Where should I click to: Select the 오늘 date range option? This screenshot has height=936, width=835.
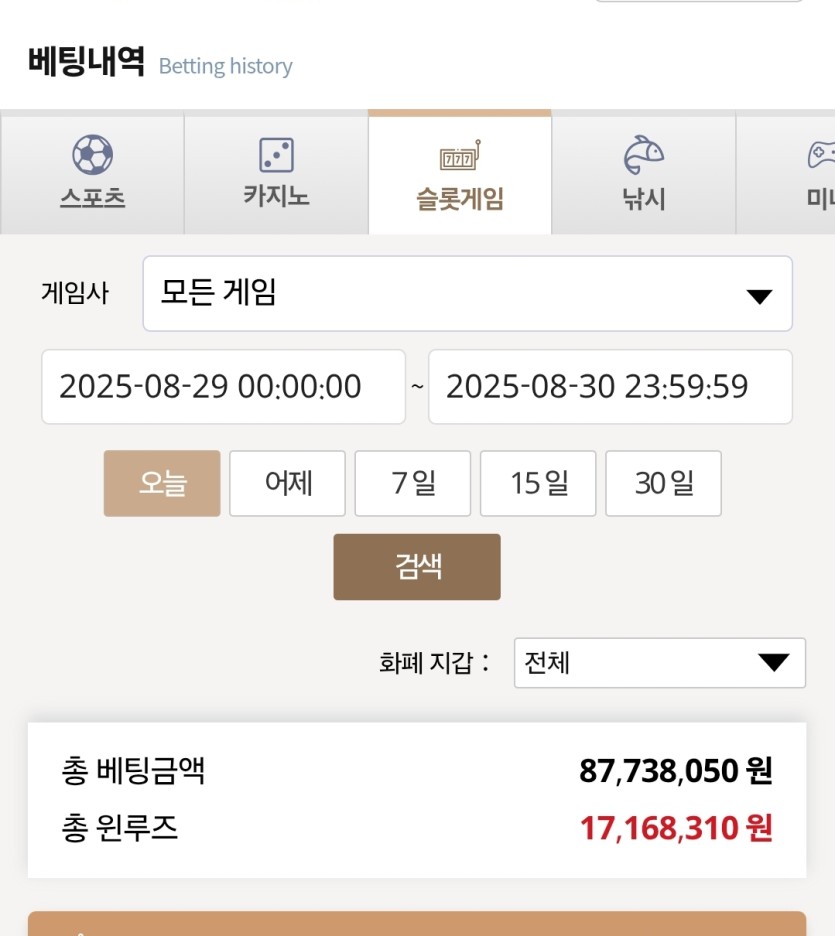(x=162, y=483)
